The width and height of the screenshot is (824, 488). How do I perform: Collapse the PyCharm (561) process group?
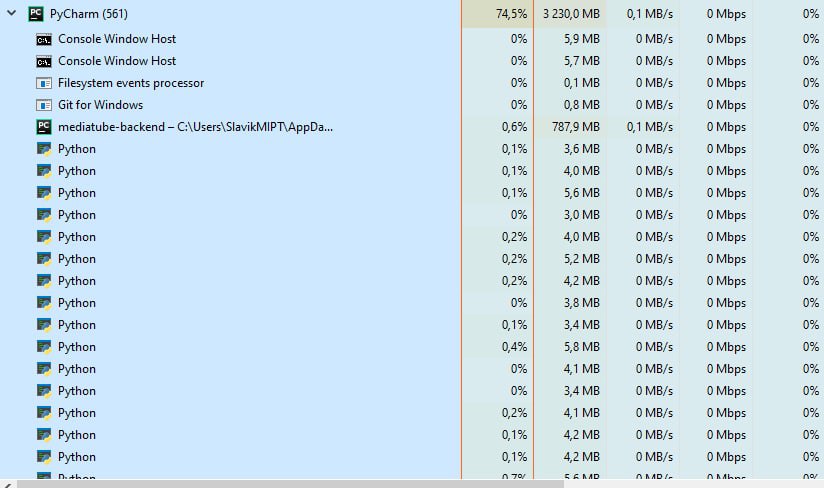tap(11, 13)
